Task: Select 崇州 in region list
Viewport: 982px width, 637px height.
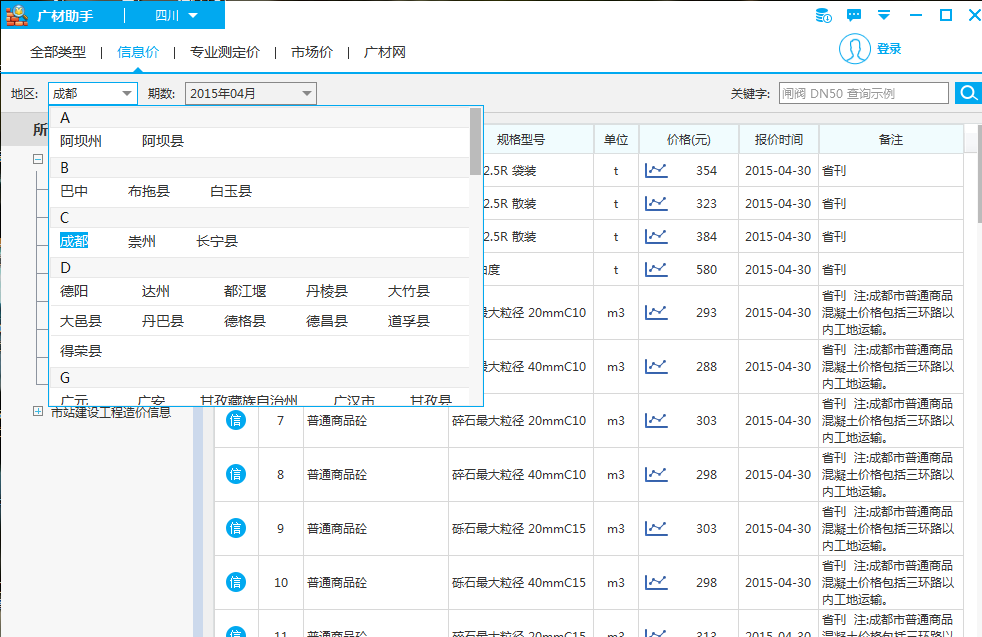Action: coord(142,241)
